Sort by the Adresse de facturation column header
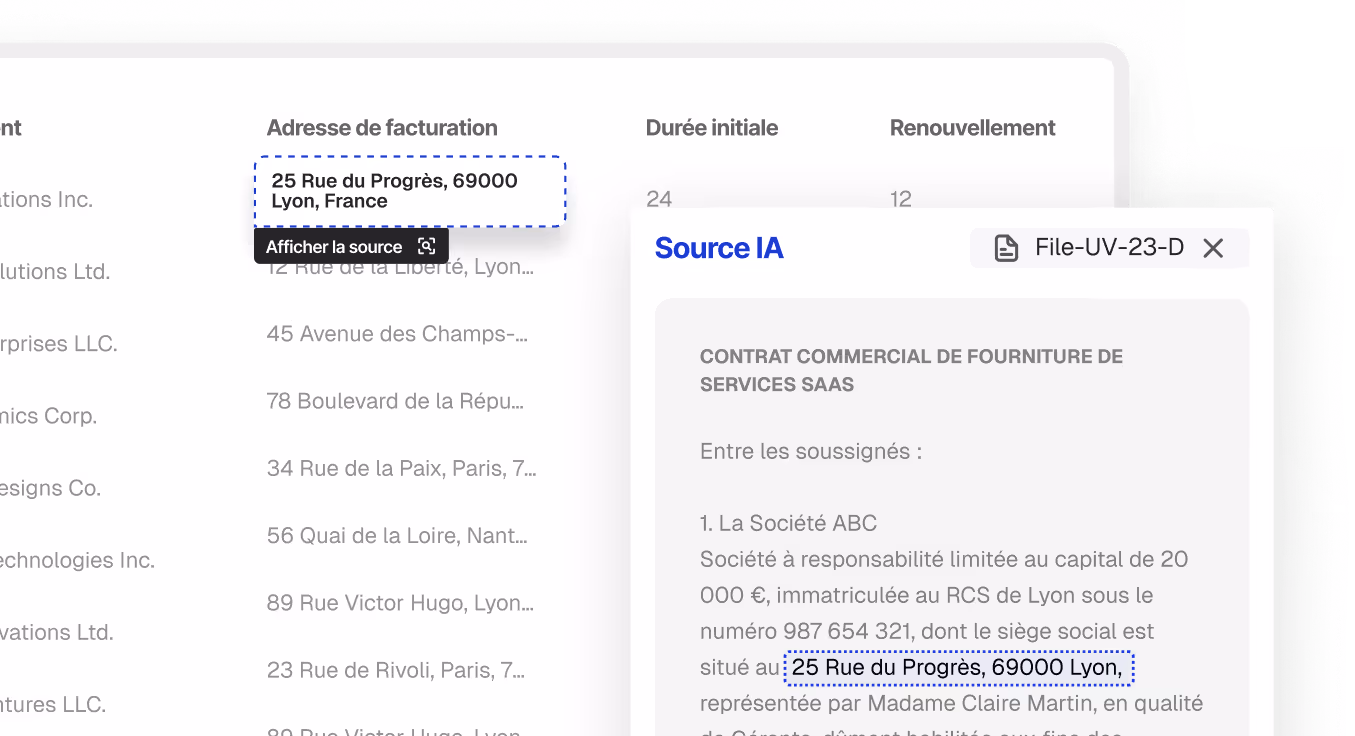The width and height of the screenshot is (1355, 736). 382,128
